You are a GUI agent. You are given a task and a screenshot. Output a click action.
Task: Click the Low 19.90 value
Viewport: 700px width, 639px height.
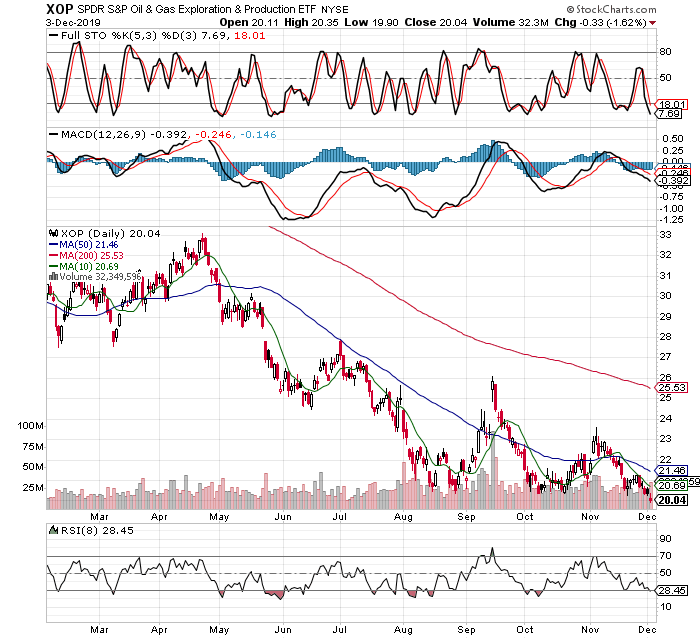[371, 22]
